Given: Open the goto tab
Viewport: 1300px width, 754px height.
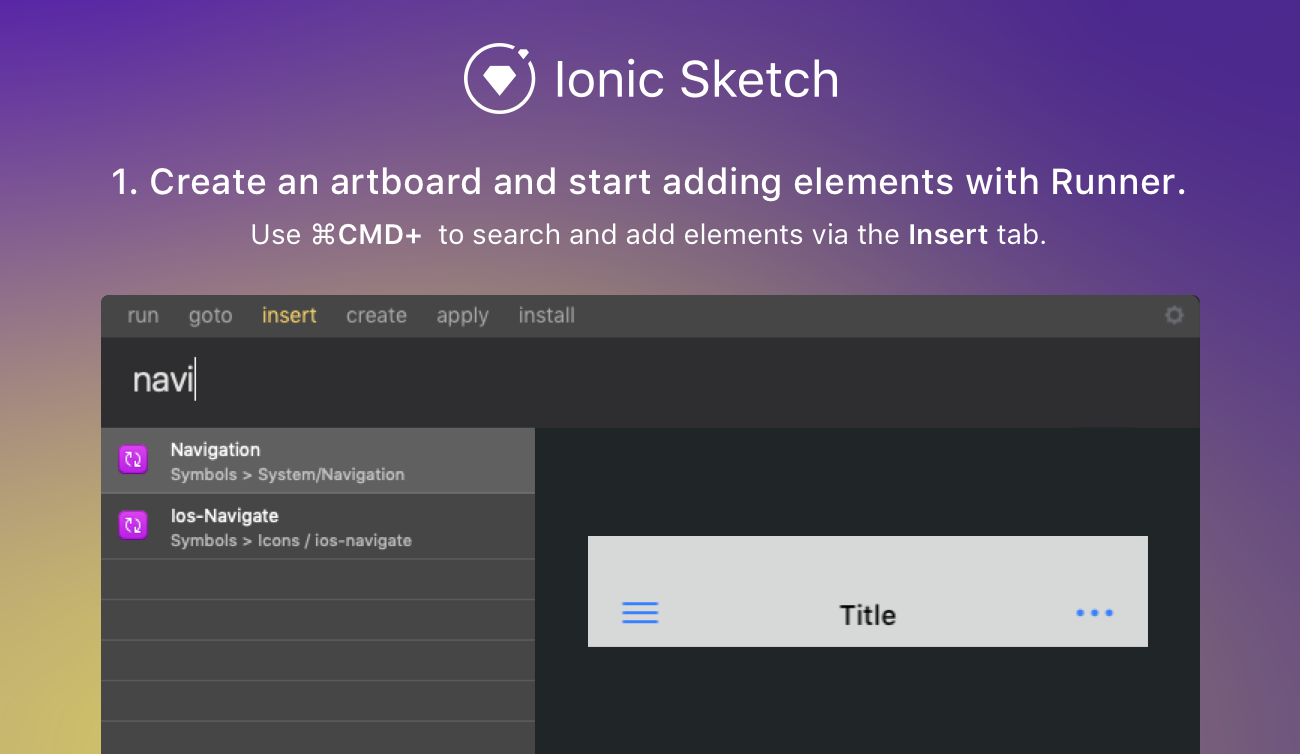Looking at the screenshot, I should click(x=210, y=315).
